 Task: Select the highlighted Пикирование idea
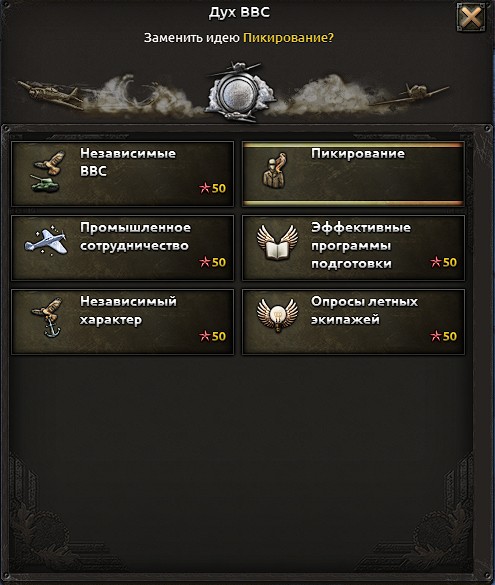pos(353,174)
